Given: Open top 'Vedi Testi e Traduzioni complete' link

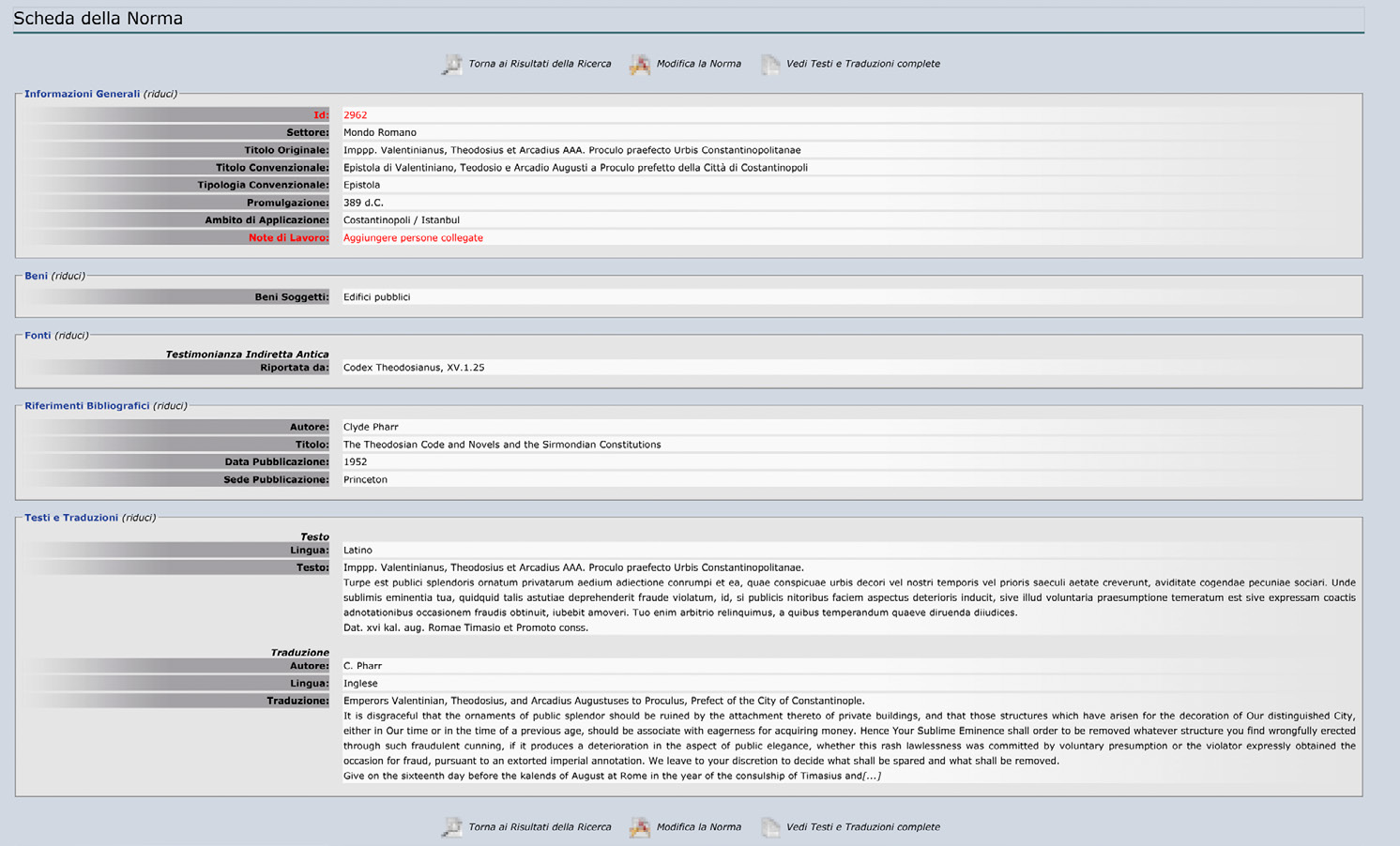Looking at the screenshot, I should [863, 64].
